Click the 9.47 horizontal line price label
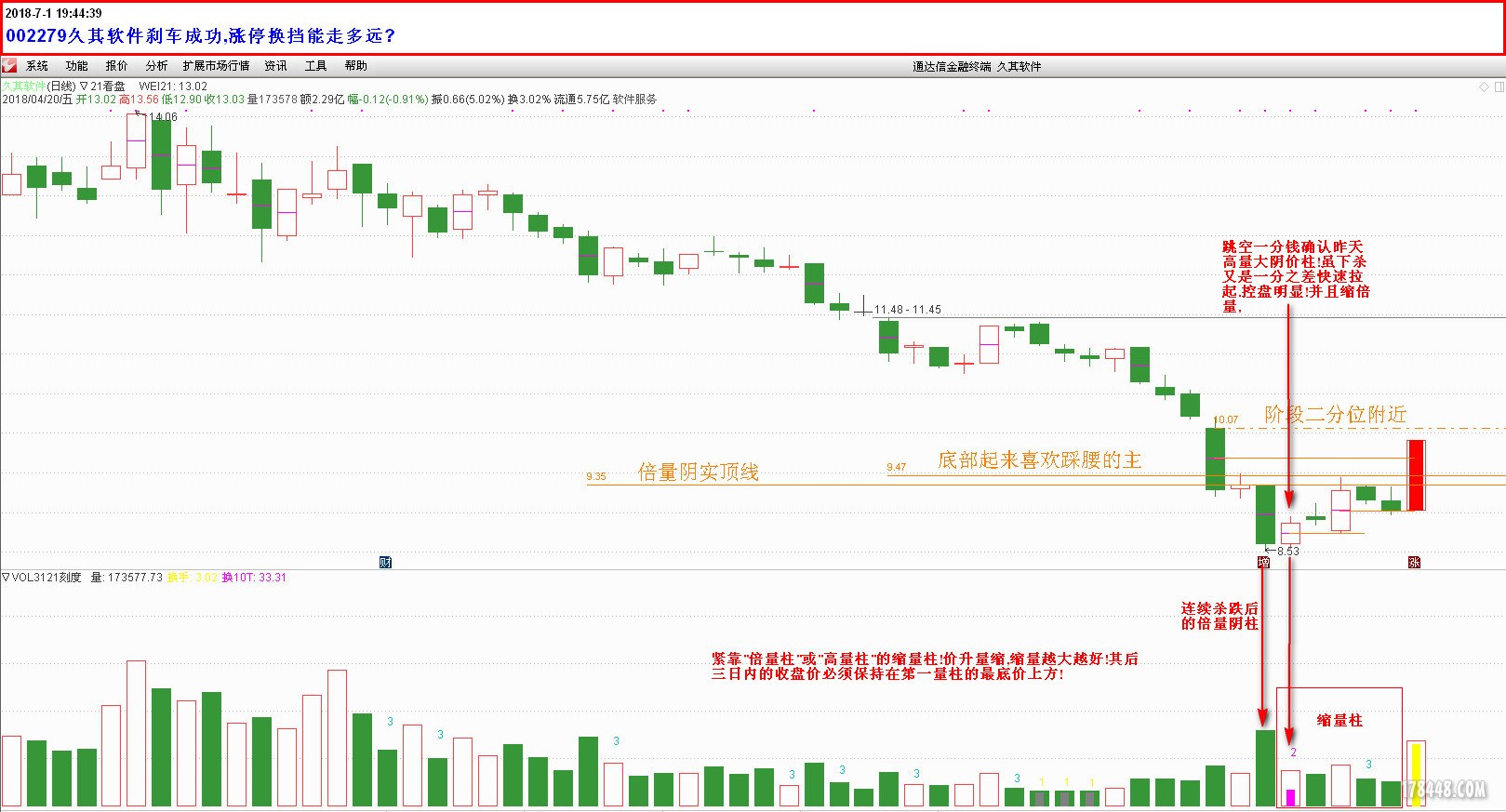1506x812 pixels. 897,467
